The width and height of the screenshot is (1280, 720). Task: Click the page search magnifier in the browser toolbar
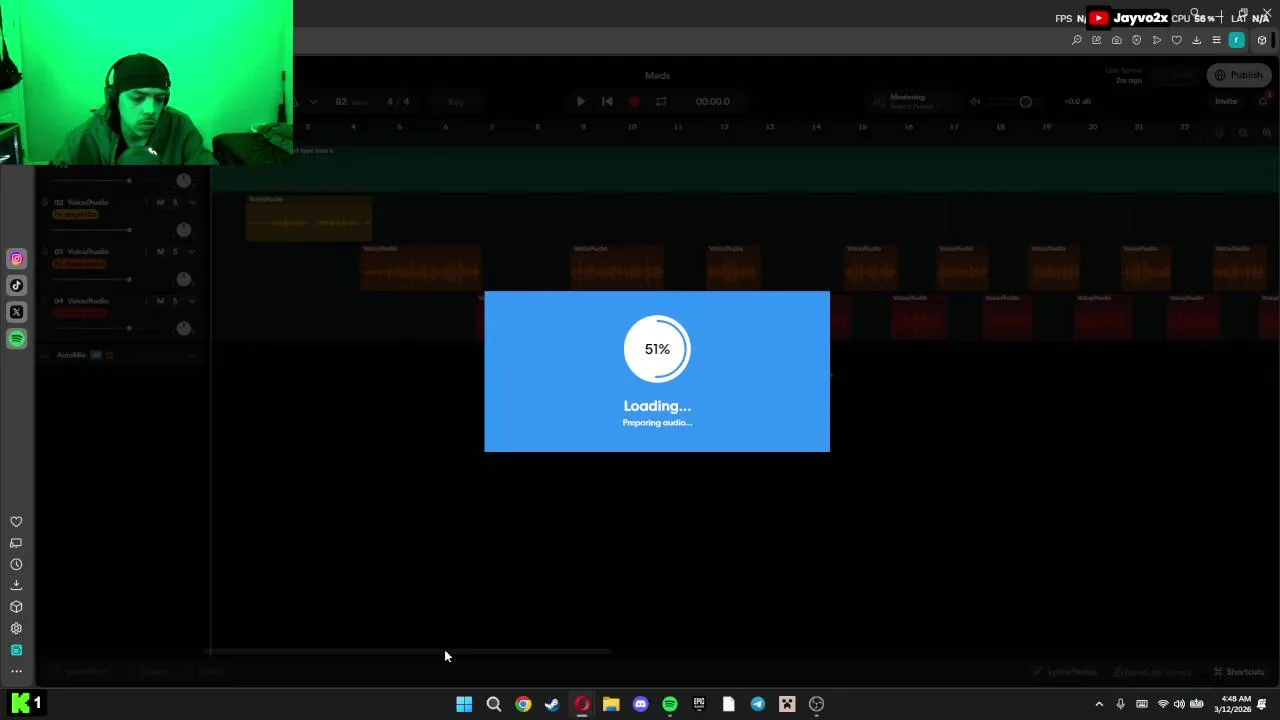pyautogui.click(x=1077, y=40)
